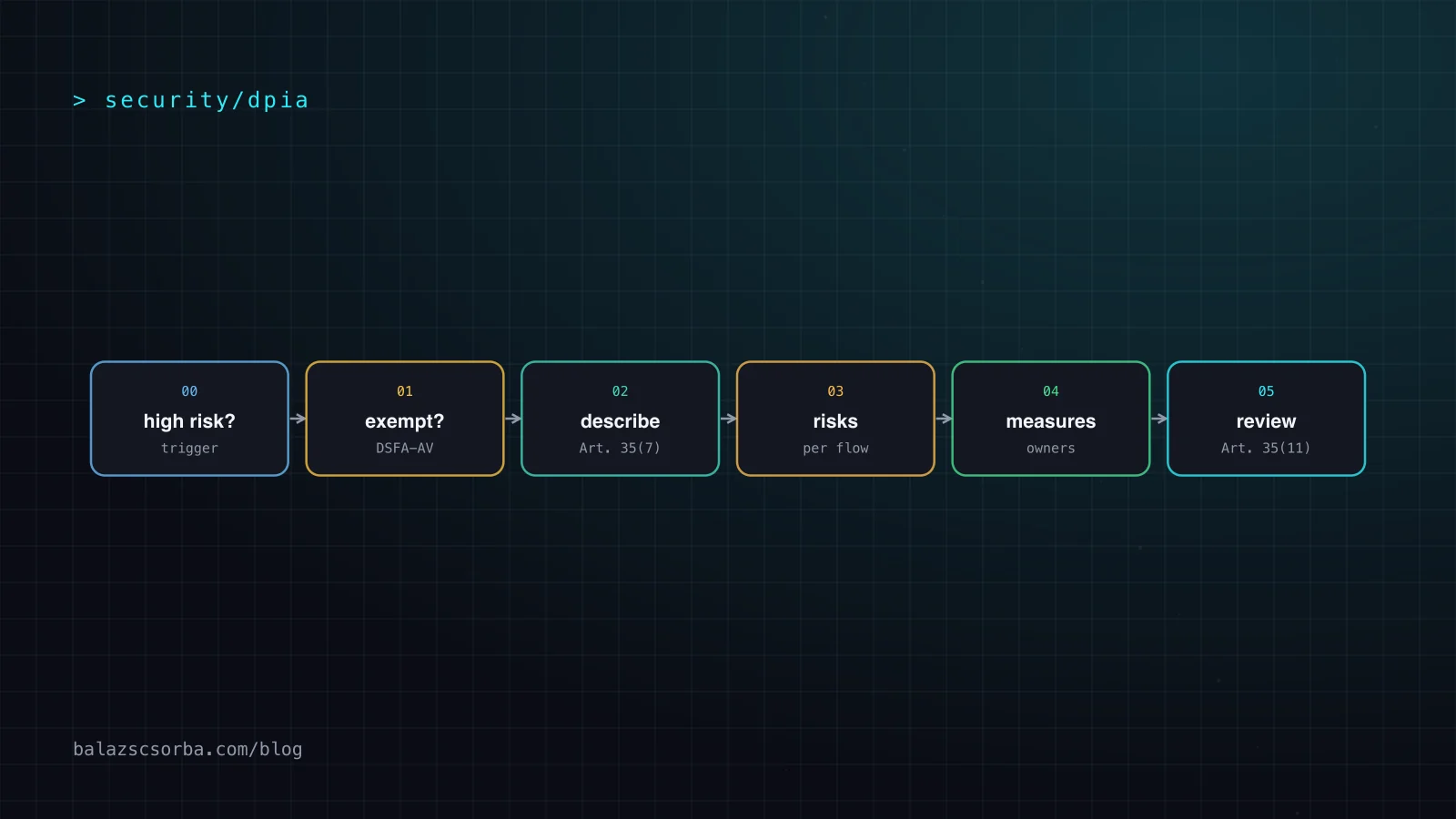This screenshot has width=1456, height=819.
Task: Click the arrow between "high risk?" and "exempt?"
Action: click(x=298, y=419)
